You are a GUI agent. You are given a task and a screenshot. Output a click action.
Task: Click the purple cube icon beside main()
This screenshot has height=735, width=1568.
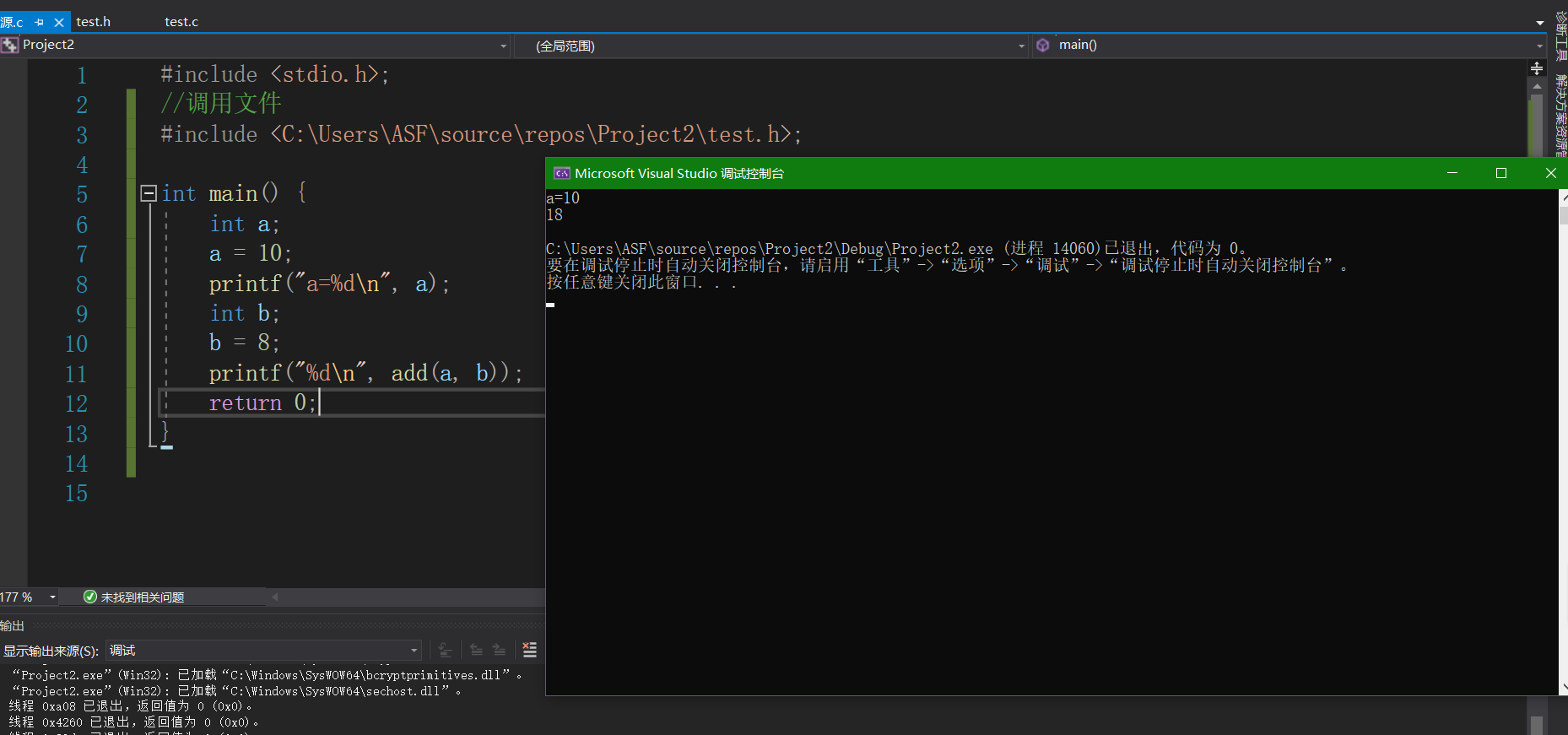coord(1043,45)
